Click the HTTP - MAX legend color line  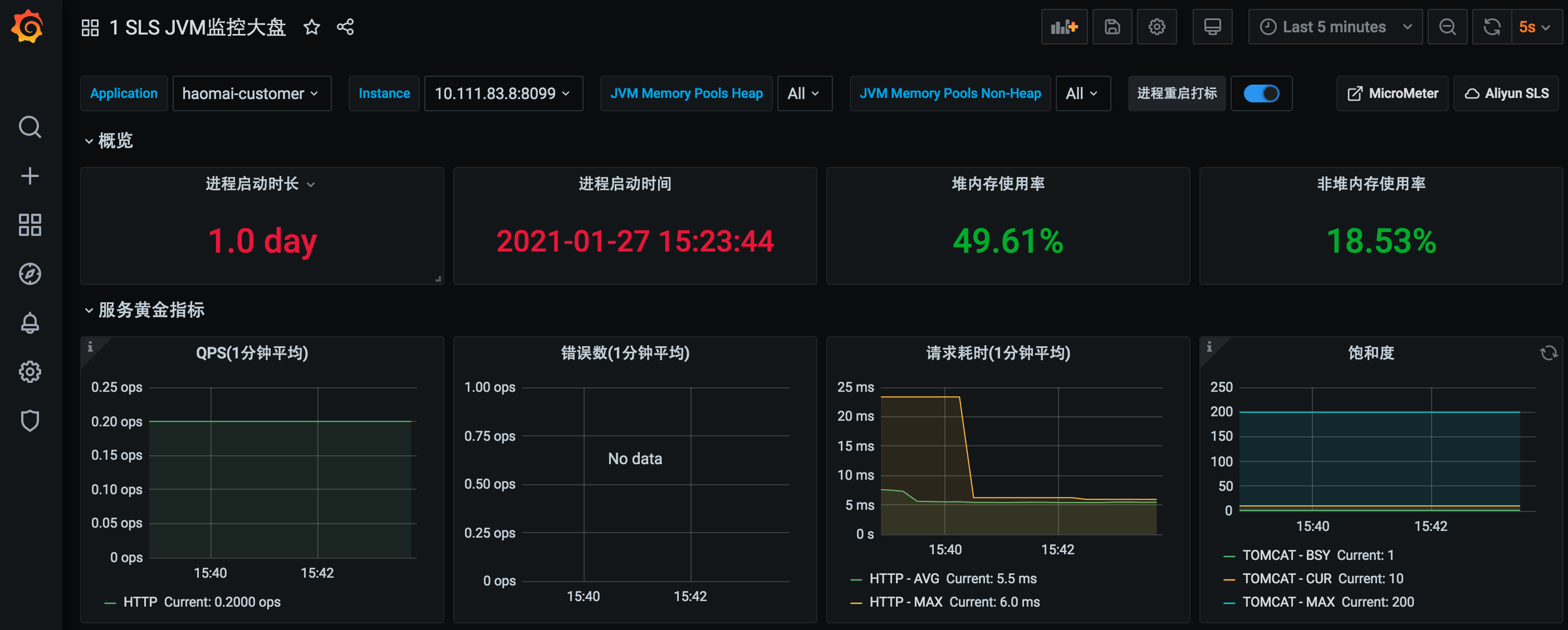click(856, 603)
